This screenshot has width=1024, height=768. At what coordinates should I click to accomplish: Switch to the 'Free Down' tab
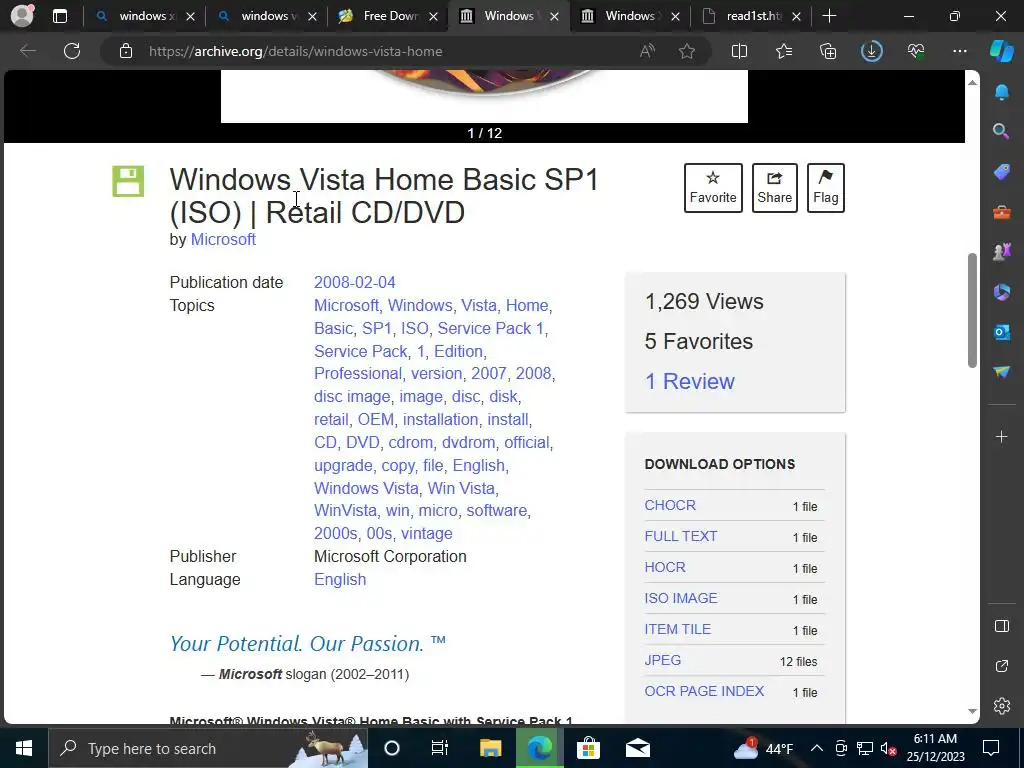point(389,16)
